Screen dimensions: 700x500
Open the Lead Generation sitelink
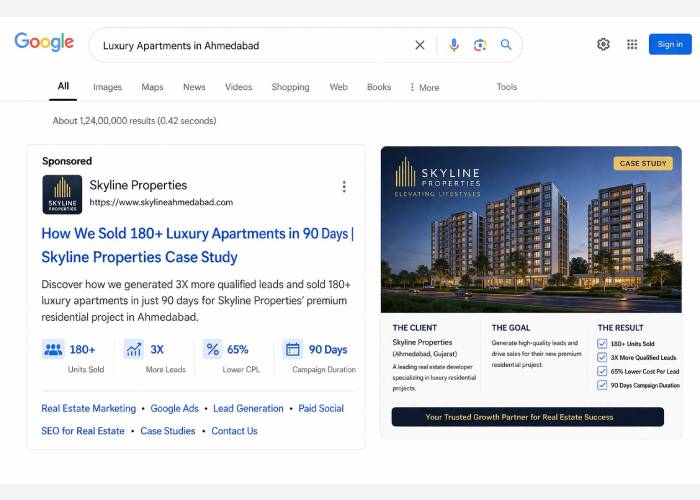(x=248, y=408)
